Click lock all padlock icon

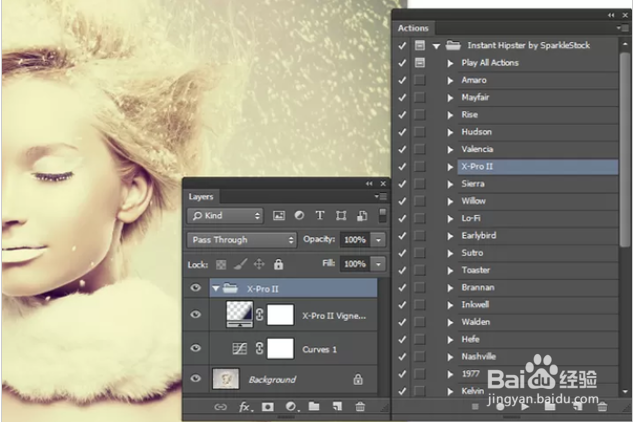tap(278, 264)
